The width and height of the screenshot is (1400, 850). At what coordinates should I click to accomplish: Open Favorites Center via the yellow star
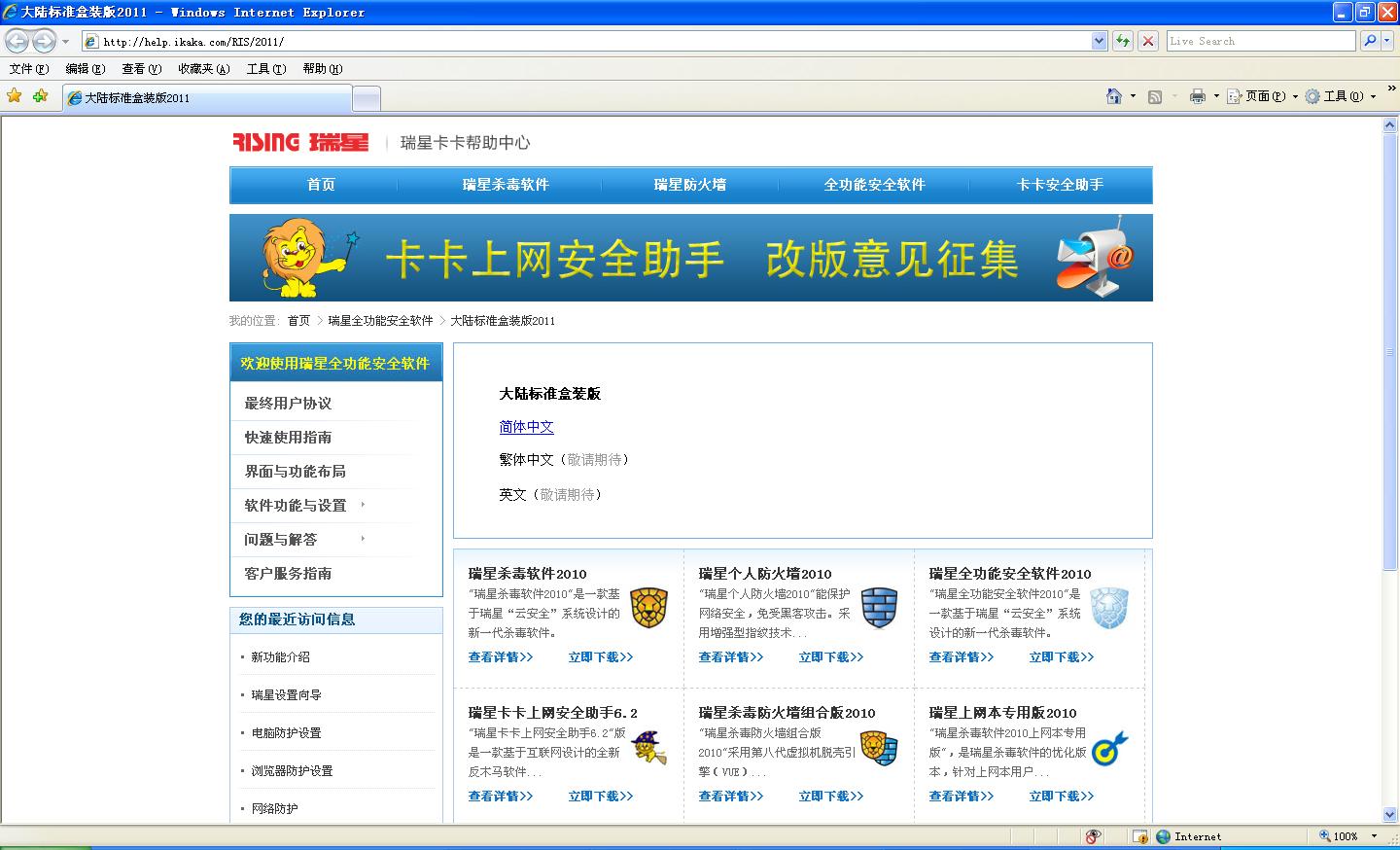point(15,95)
